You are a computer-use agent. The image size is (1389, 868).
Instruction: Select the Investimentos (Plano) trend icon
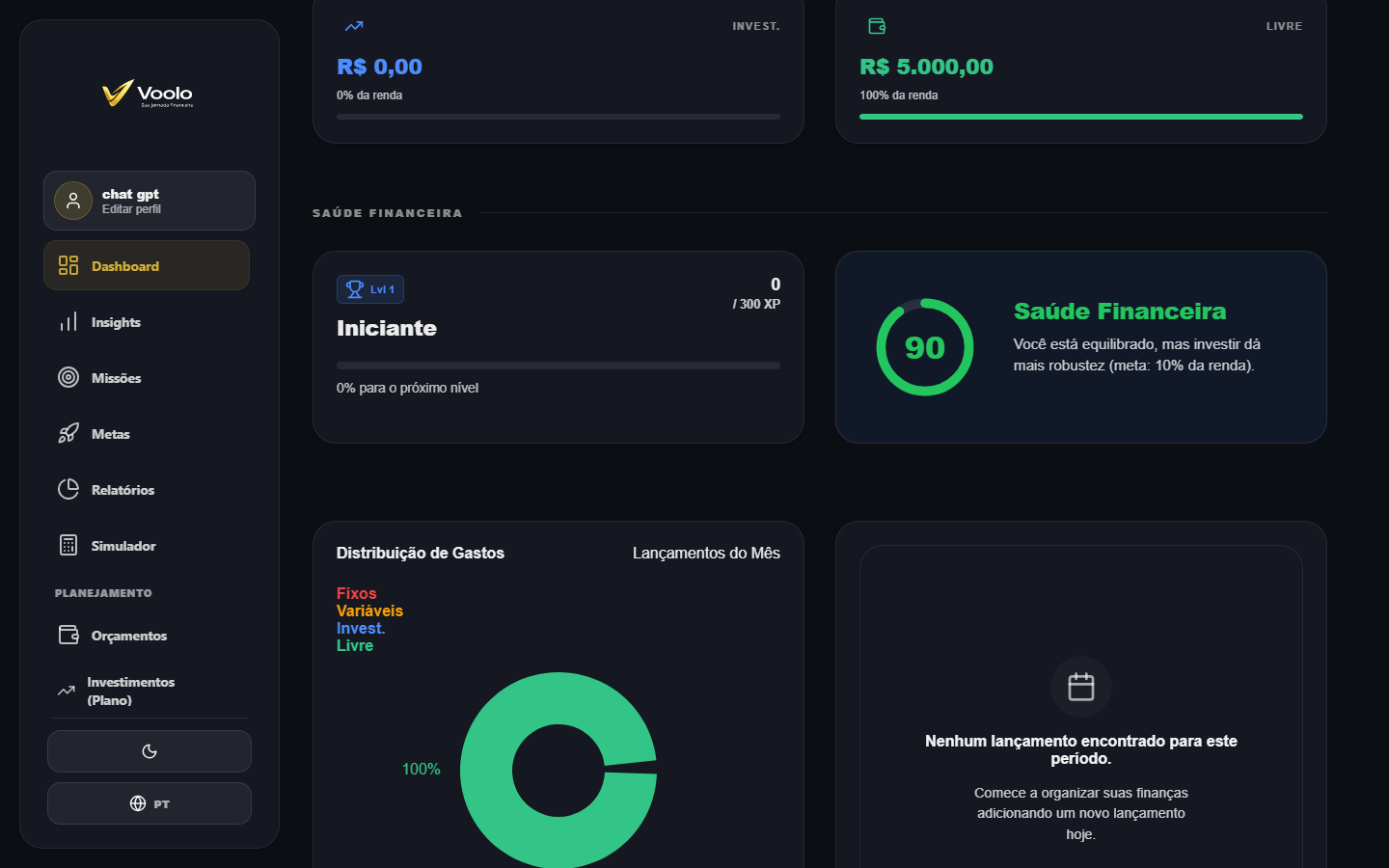[67, 691]
